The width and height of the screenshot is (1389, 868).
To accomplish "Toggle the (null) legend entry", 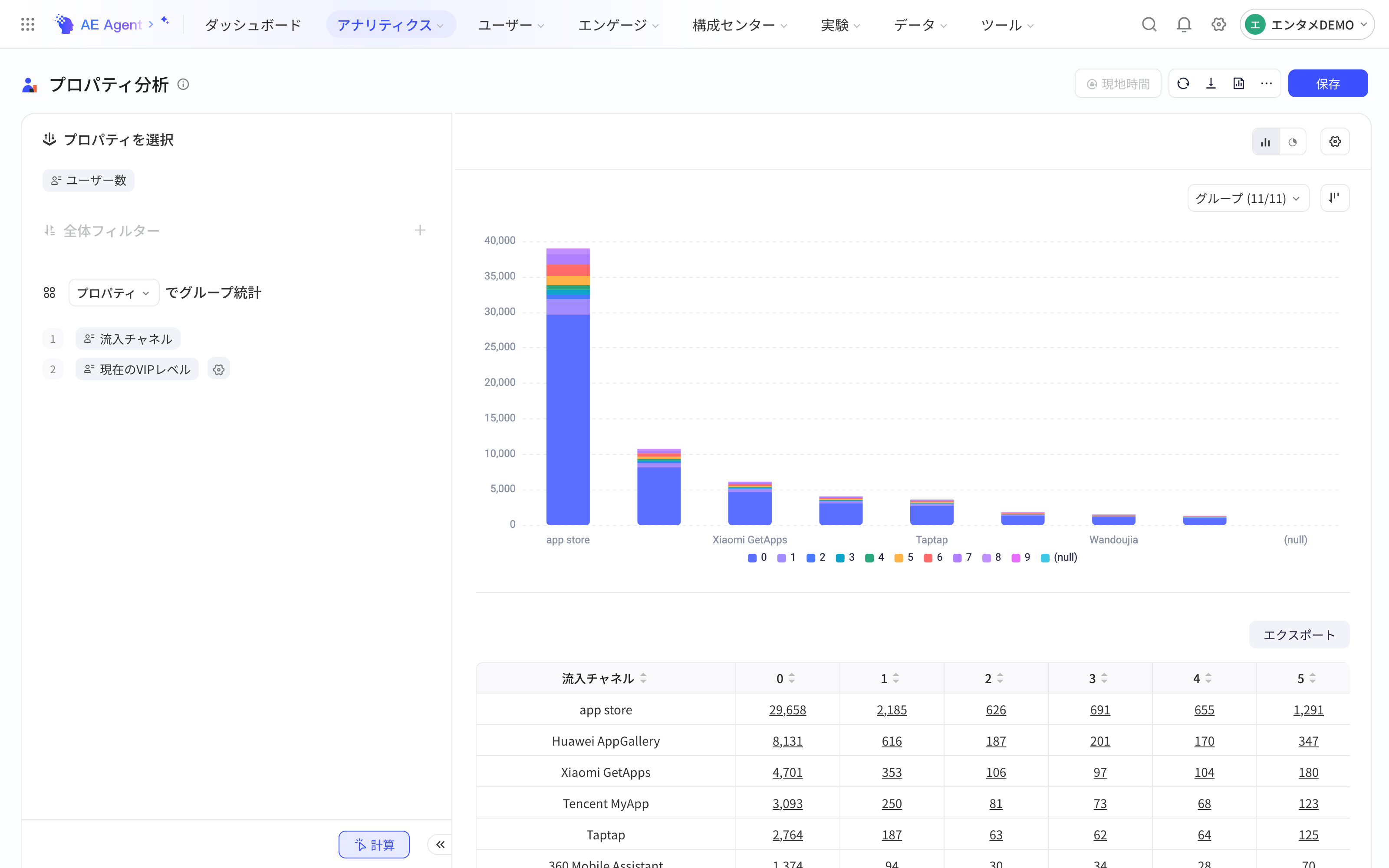I will pos(1059,557).
